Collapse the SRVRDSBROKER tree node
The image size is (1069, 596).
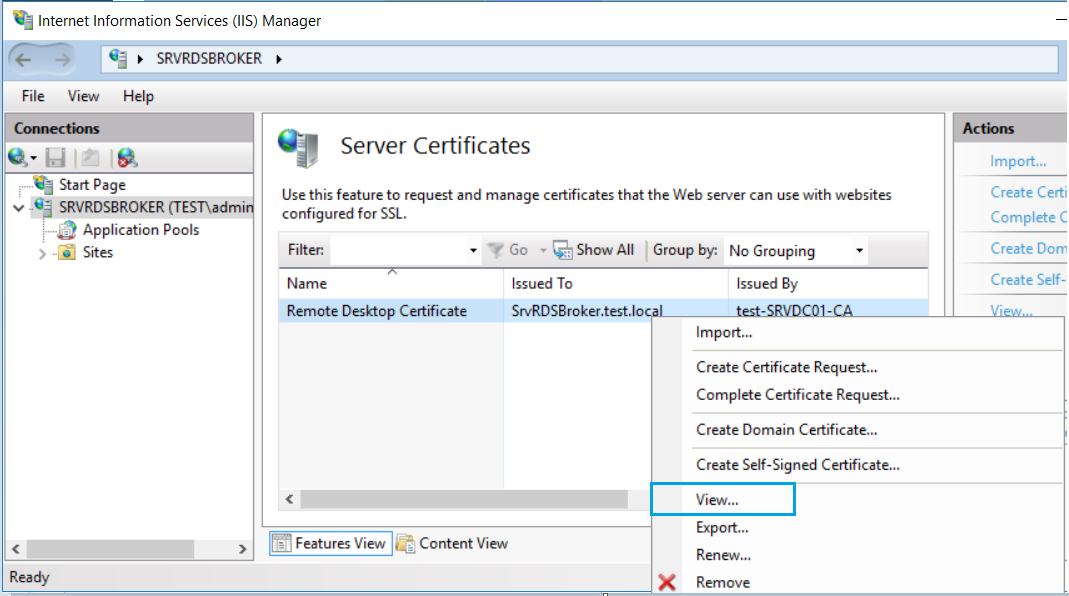tap(19, 207)
